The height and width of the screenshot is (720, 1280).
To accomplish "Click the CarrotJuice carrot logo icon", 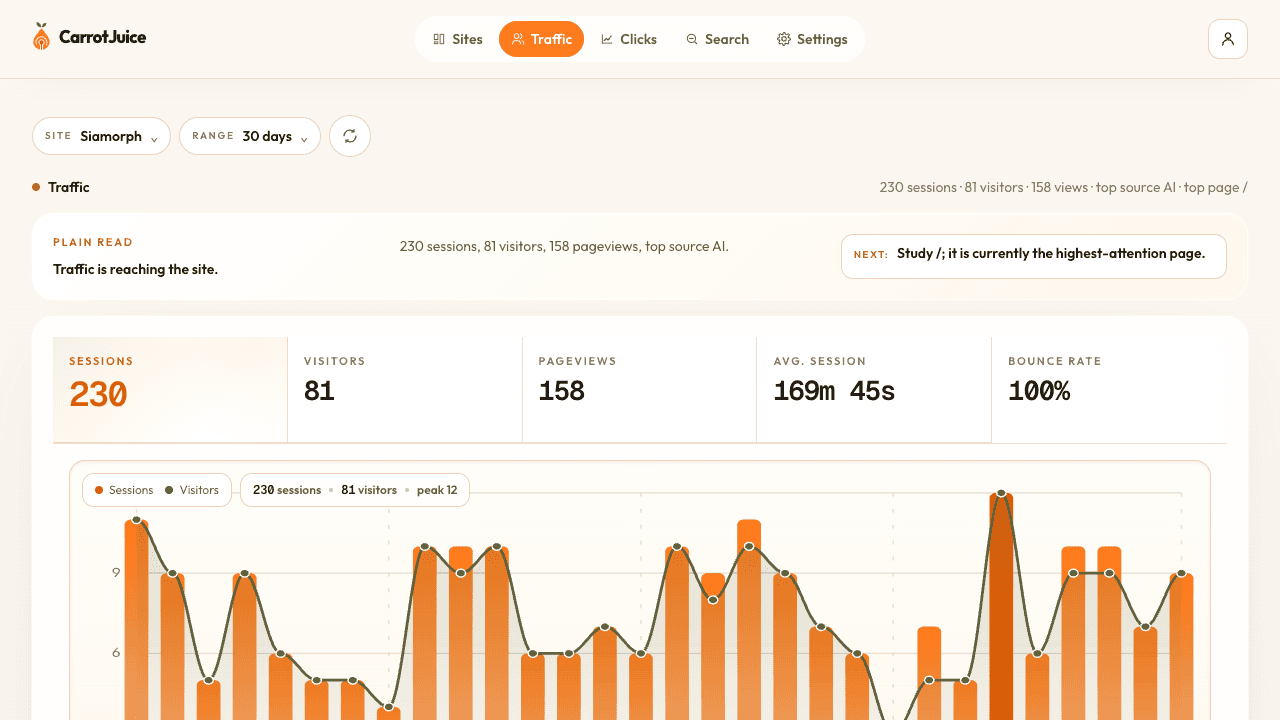I will point(41,37).
